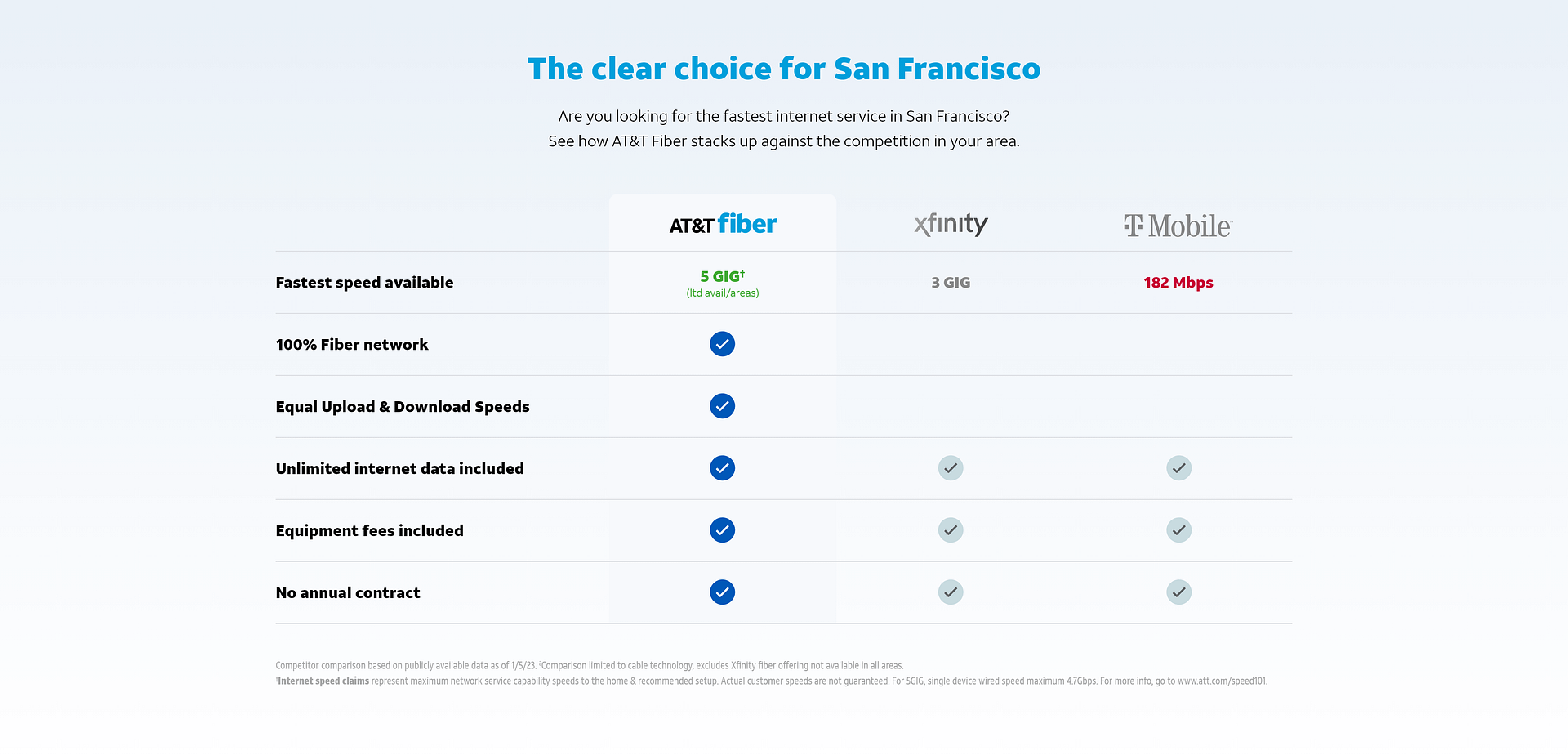Click T-Mobile checkmark for Equipment fees included

point(1178,530)
